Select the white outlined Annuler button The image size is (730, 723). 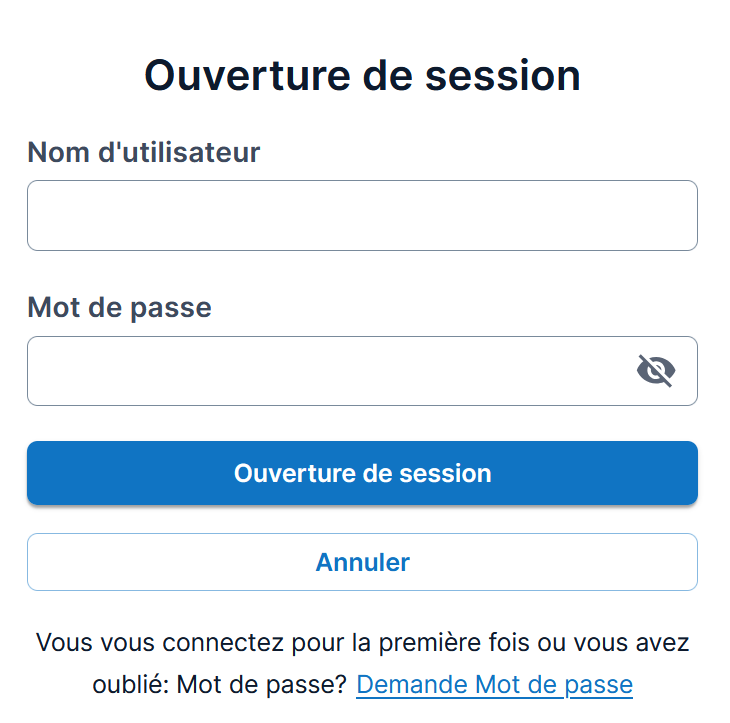[x=362, y=562]
